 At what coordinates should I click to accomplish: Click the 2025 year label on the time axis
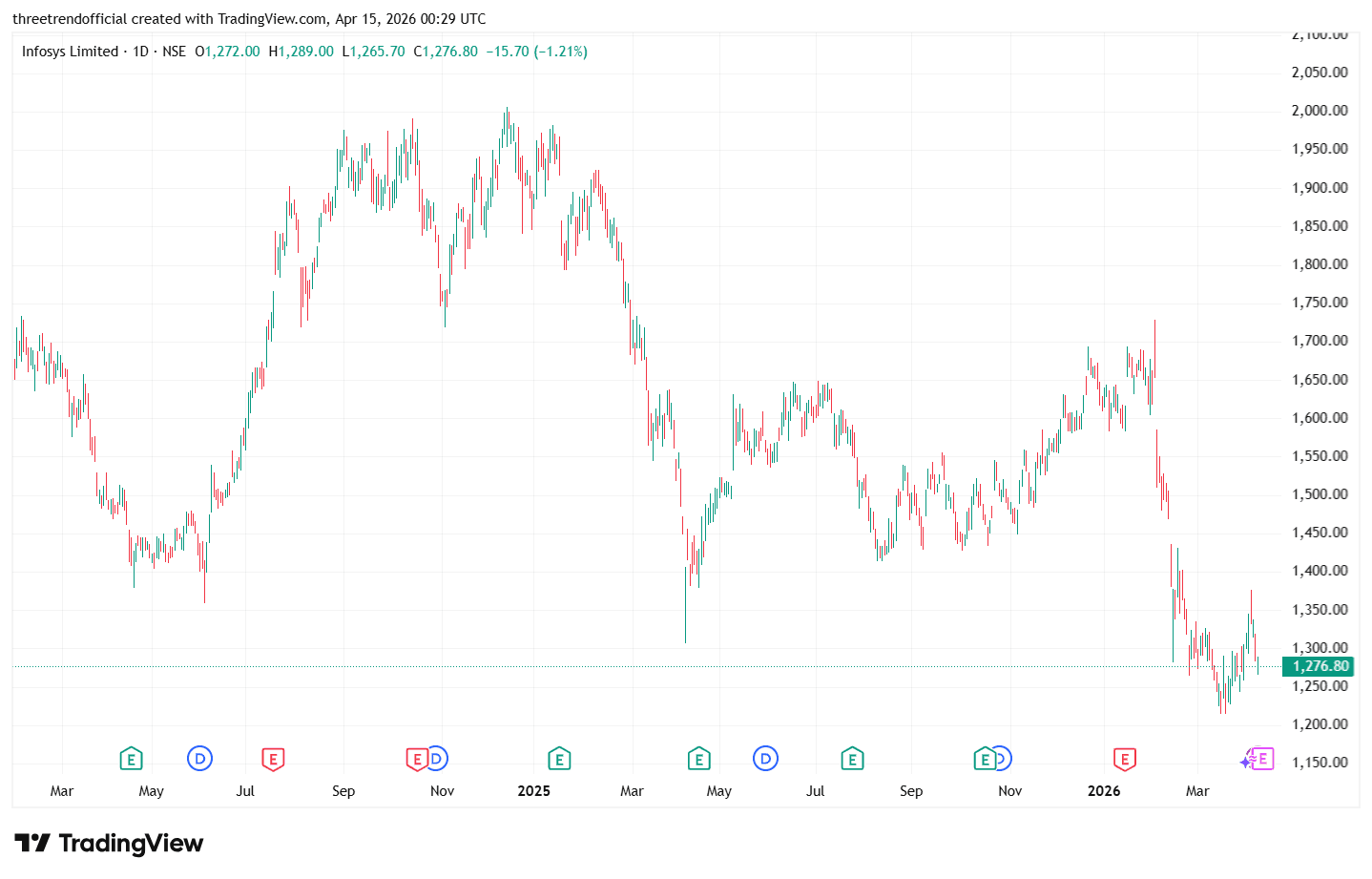tap(534, 791)
